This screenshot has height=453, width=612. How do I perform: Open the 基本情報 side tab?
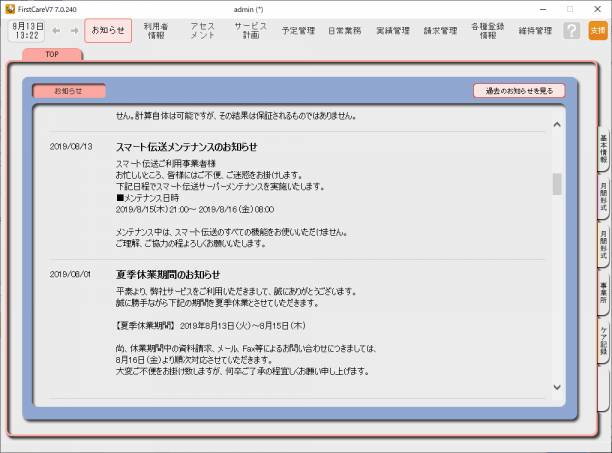coord(603,147)
